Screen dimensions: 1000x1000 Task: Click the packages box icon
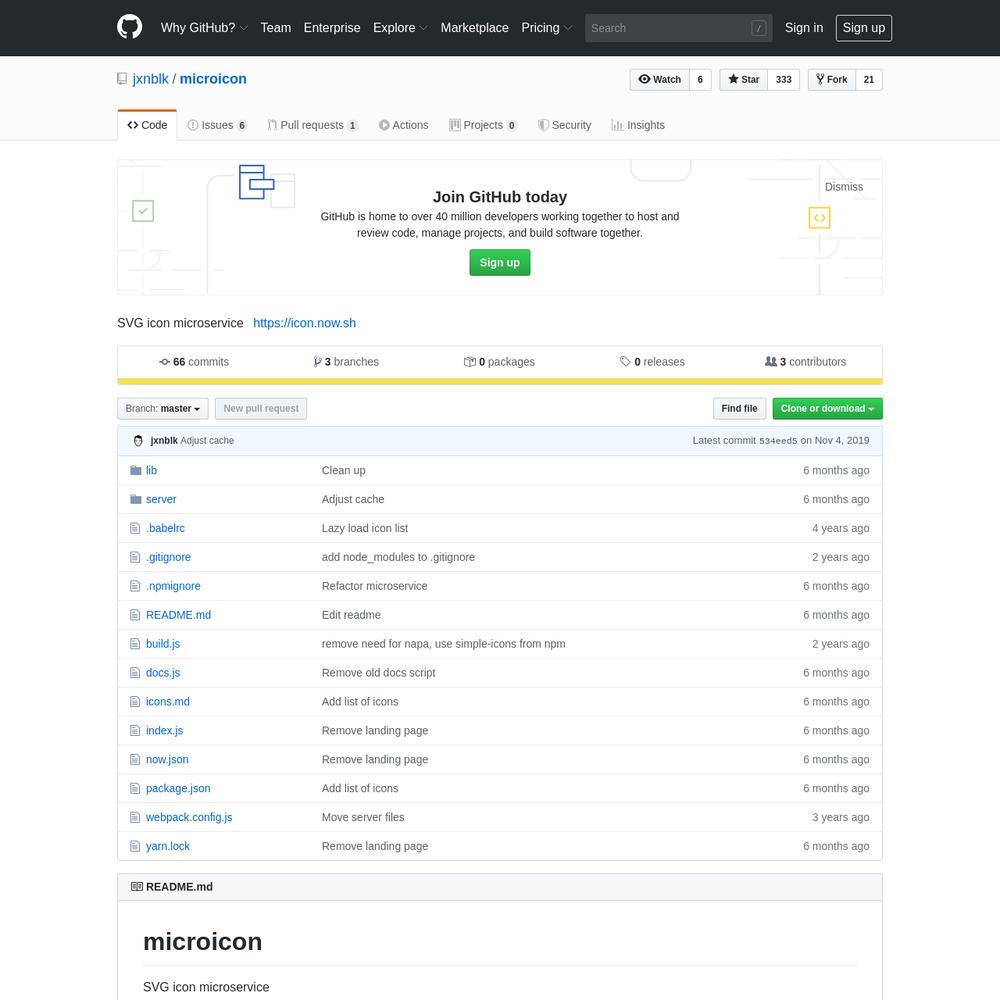(x=469, y=362)
